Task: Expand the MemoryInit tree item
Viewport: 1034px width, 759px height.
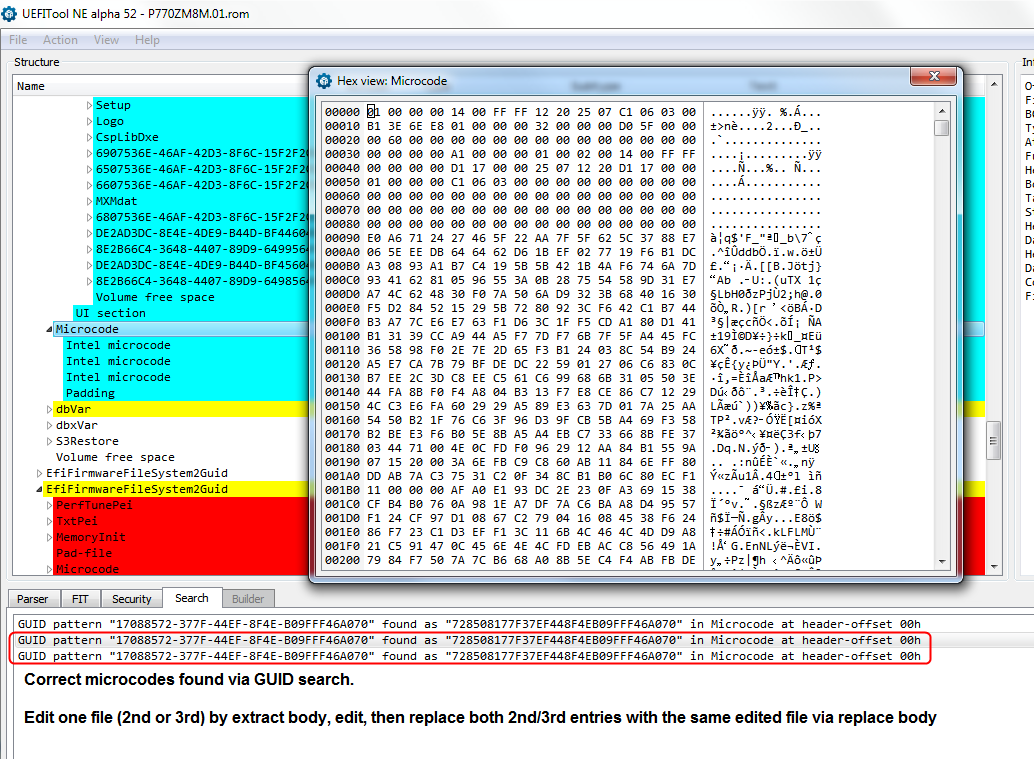Action: (49, 537)
